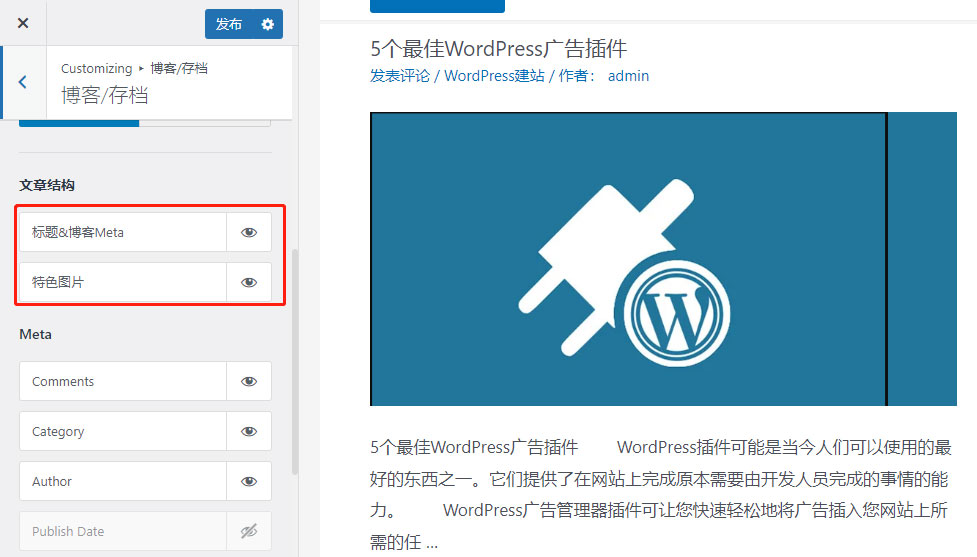Click the 文章结构 section heading

[47, 185]
